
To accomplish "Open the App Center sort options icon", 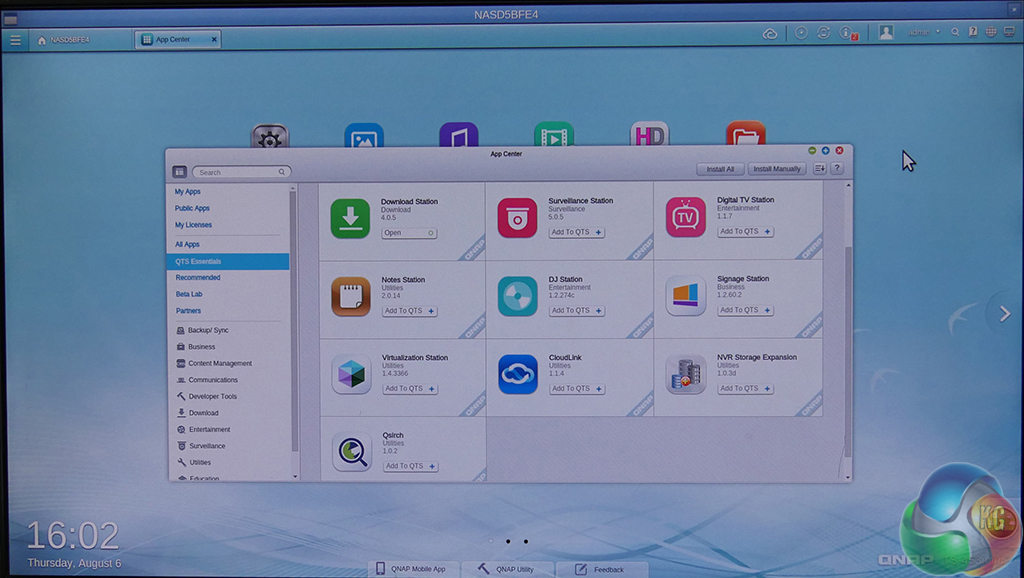I will click(x=820, y=169).
